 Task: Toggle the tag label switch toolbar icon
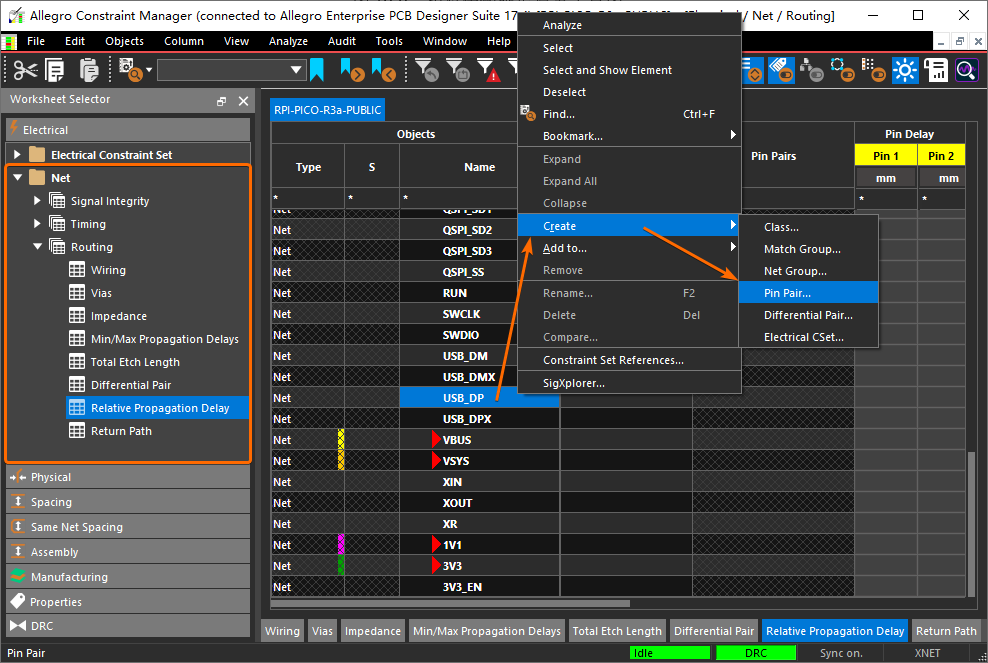(x=782, y=70)
